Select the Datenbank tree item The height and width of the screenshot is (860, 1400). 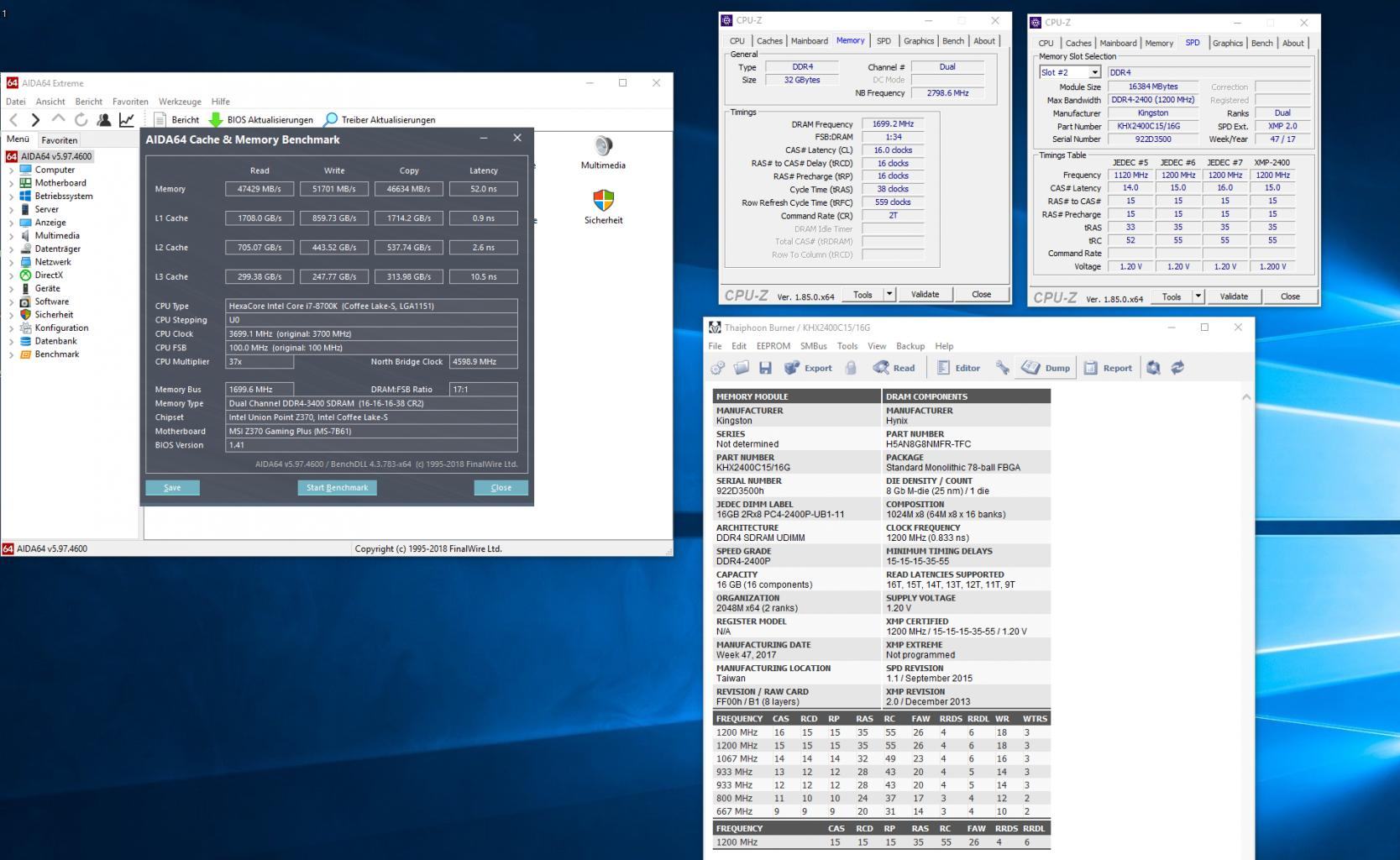click(x=55, y=341)
